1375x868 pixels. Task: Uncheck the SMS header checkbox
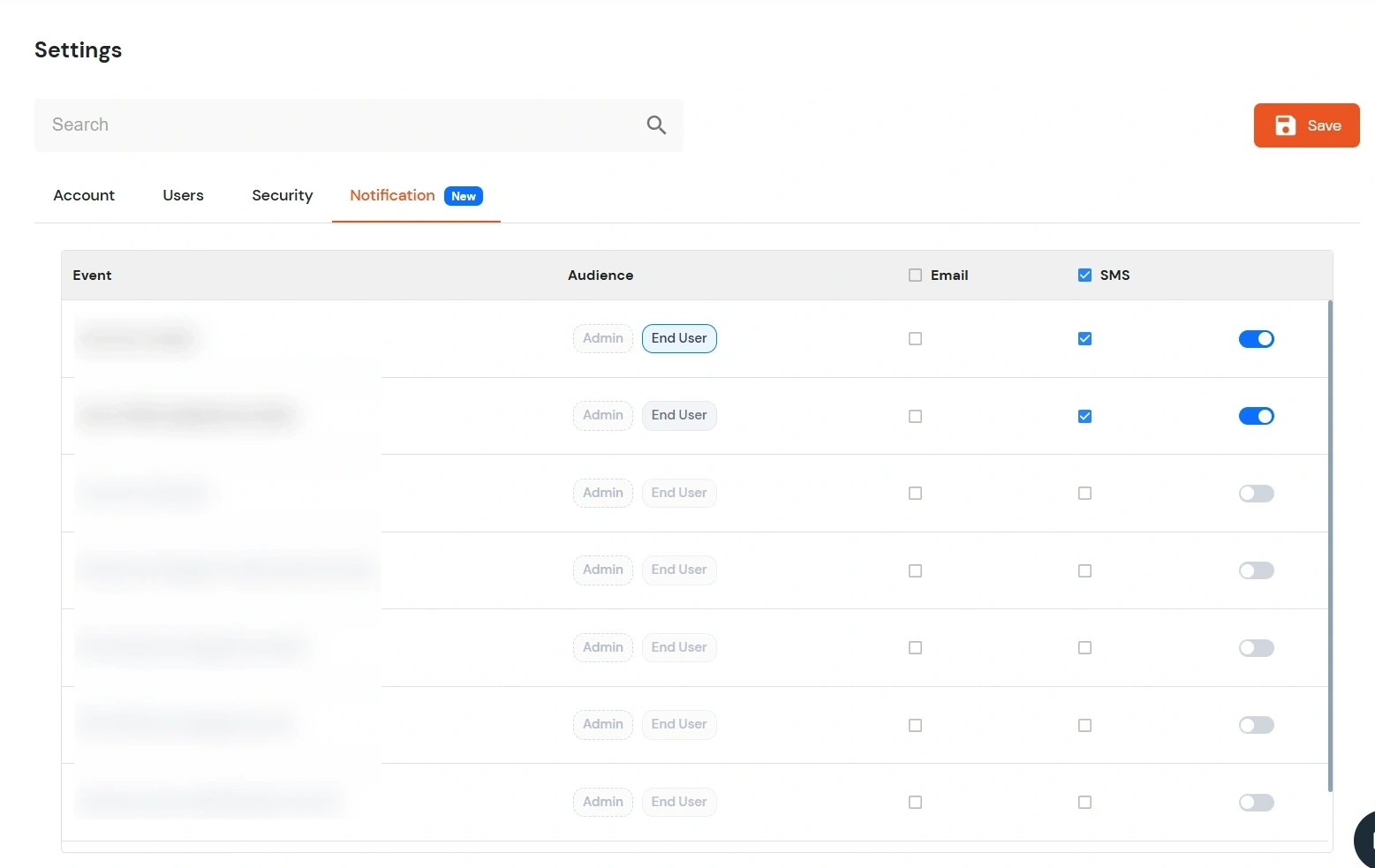[x=1084, y=275]
